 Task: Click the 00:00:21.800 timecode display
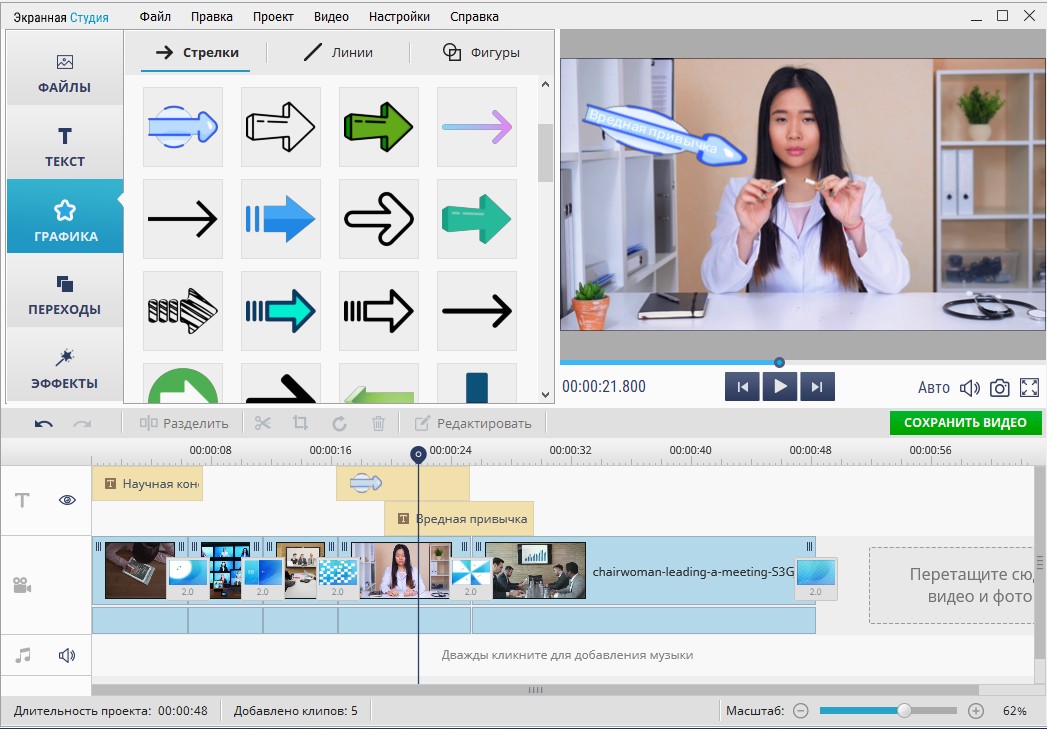click(x=604, y=387)
